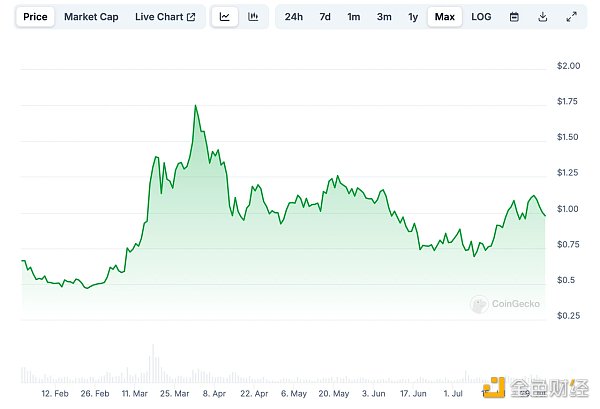The width and height of the screenshot is (600, 409).
Task: Expand chart to fullscreen
Action: (571, 17)
